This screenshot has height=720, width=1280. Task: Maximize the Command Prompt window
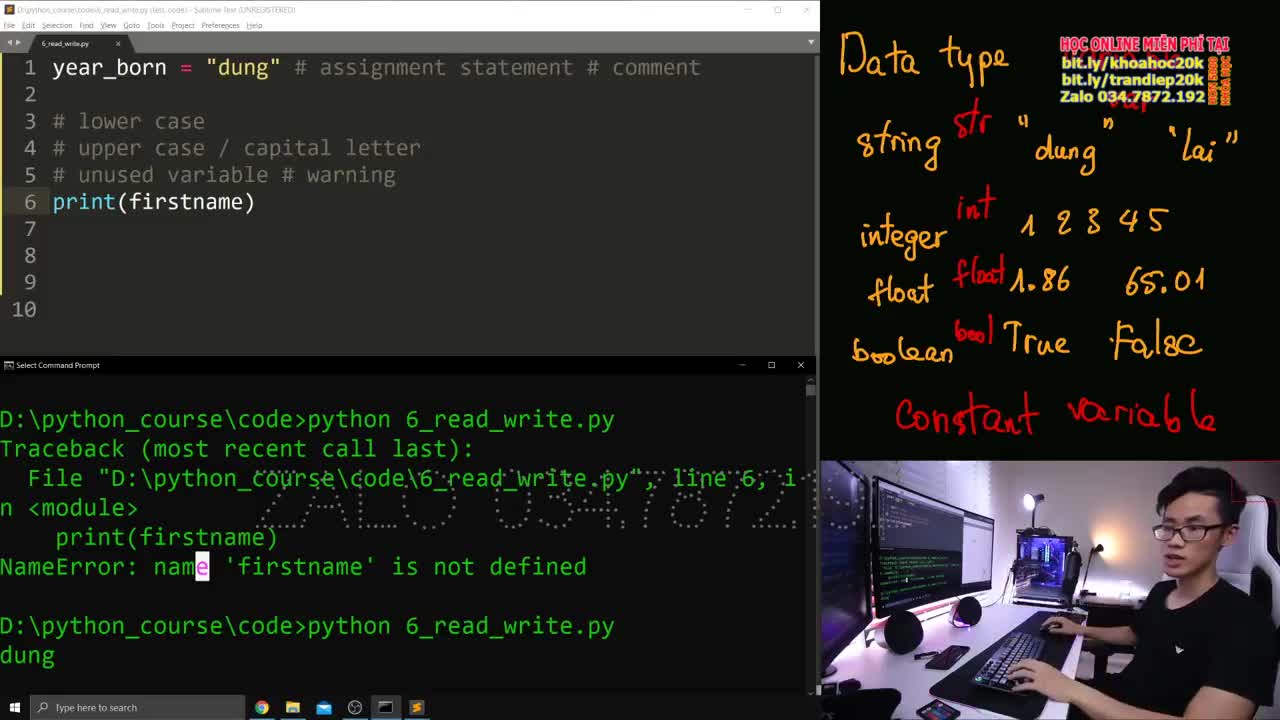(771, 365)
